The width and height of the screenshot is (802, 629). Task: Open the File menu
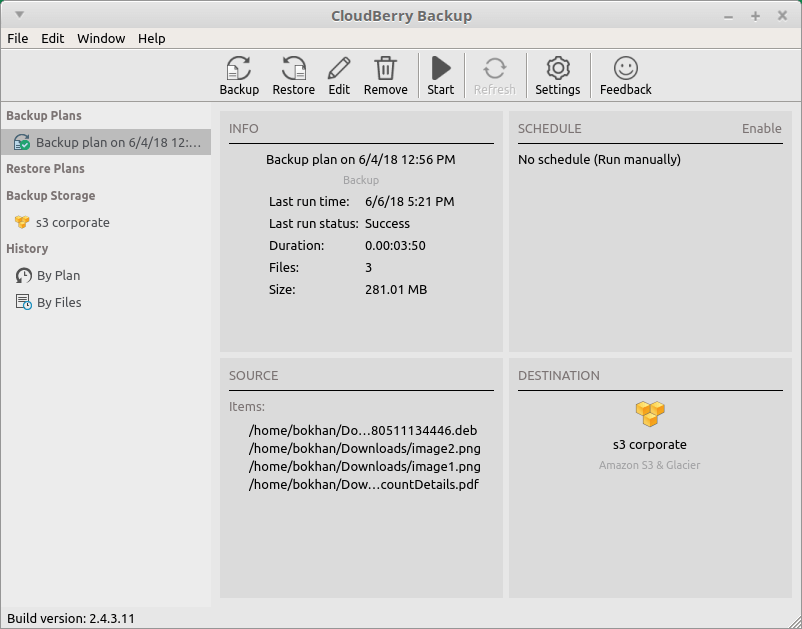[x=18, y=38]
